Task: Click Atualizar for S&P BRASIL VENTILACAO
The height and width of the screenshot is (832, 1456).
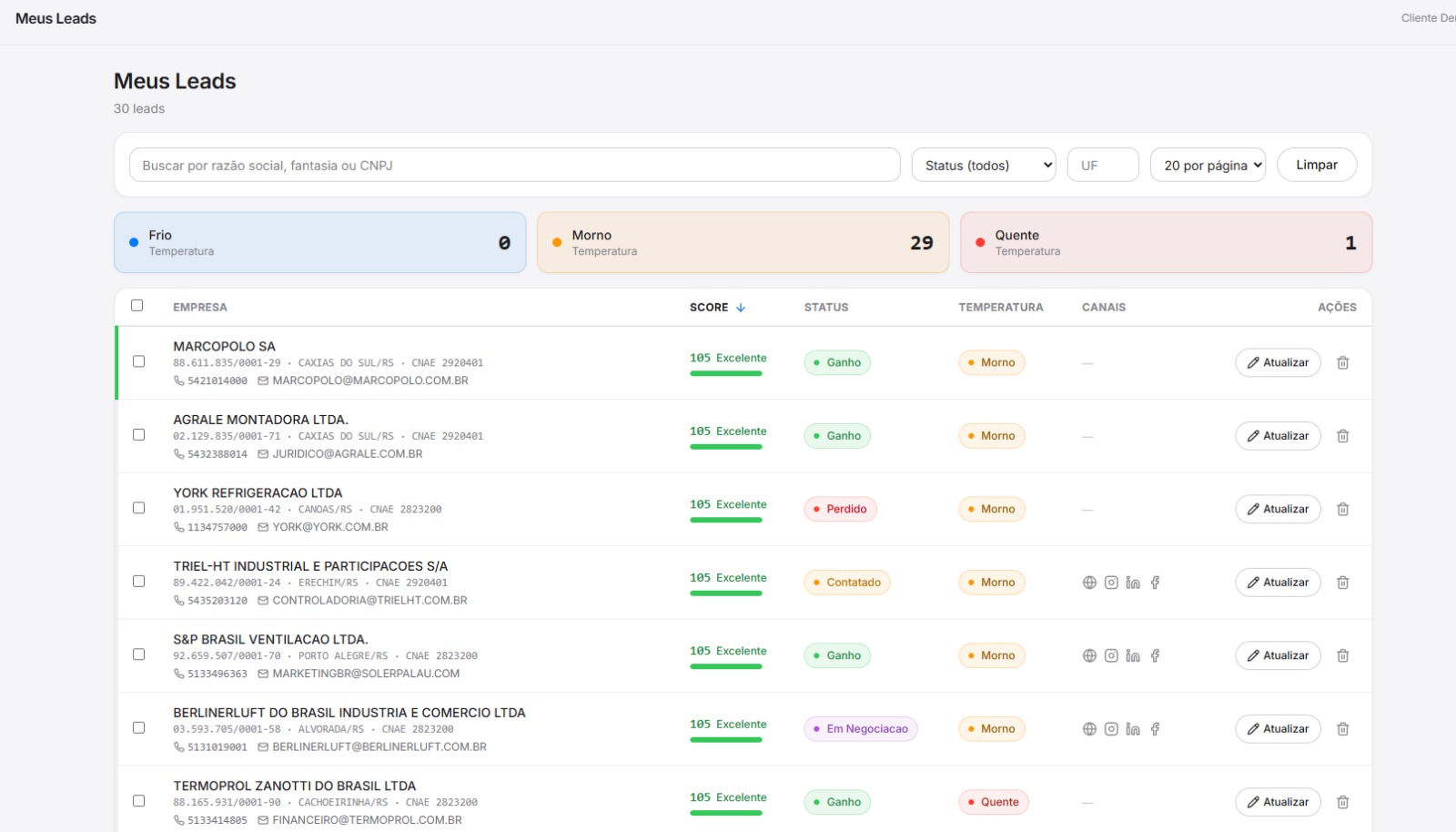Action: click(1278, 655)
